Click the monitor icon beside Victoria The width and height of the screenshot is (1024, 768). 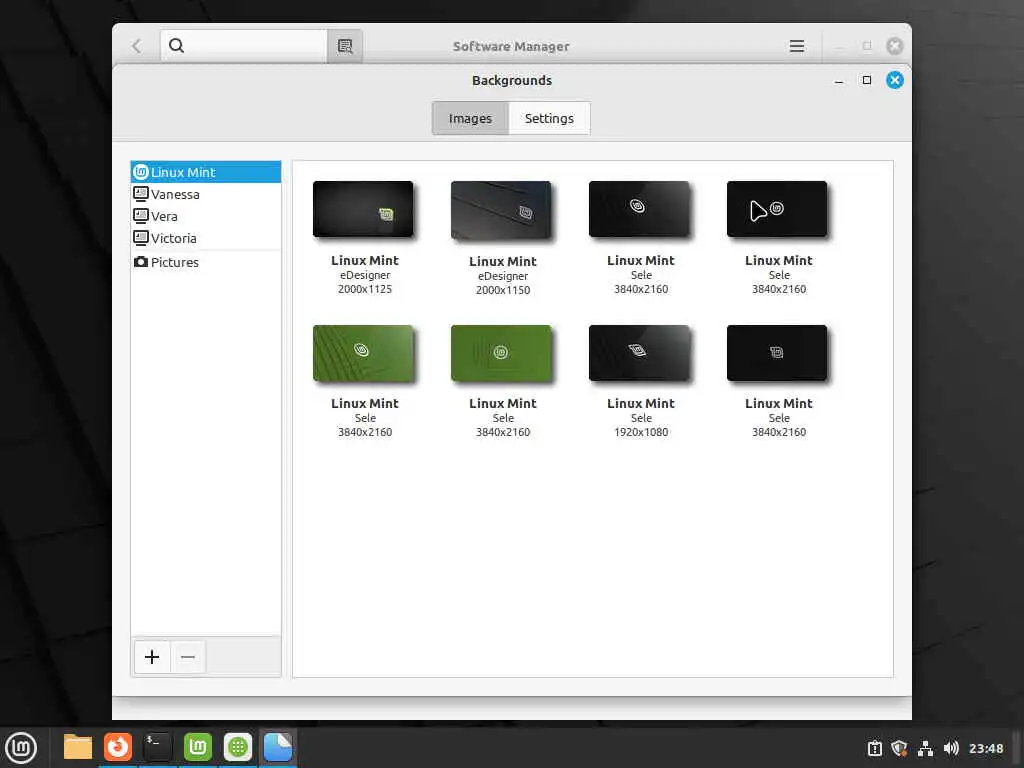coord(140,238)
